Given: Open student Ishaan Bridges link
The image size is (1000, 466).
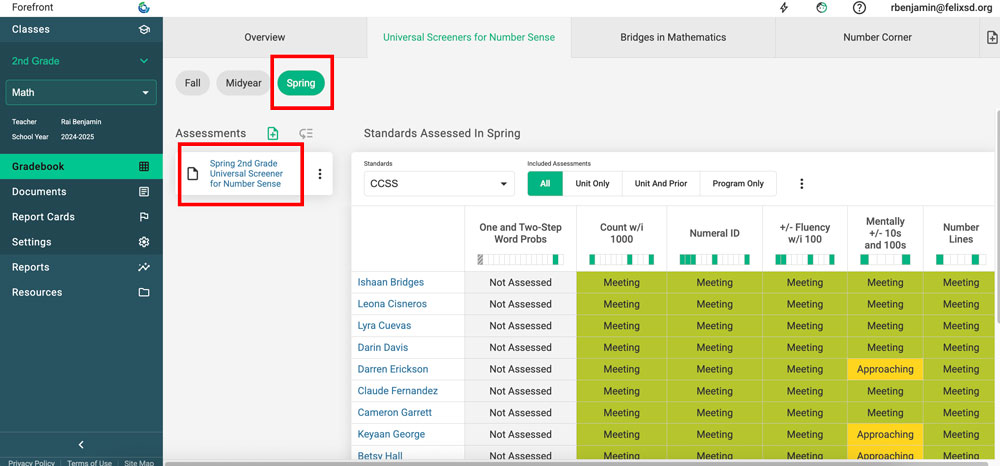Looking at the screenshot, I should coord(391,282).
